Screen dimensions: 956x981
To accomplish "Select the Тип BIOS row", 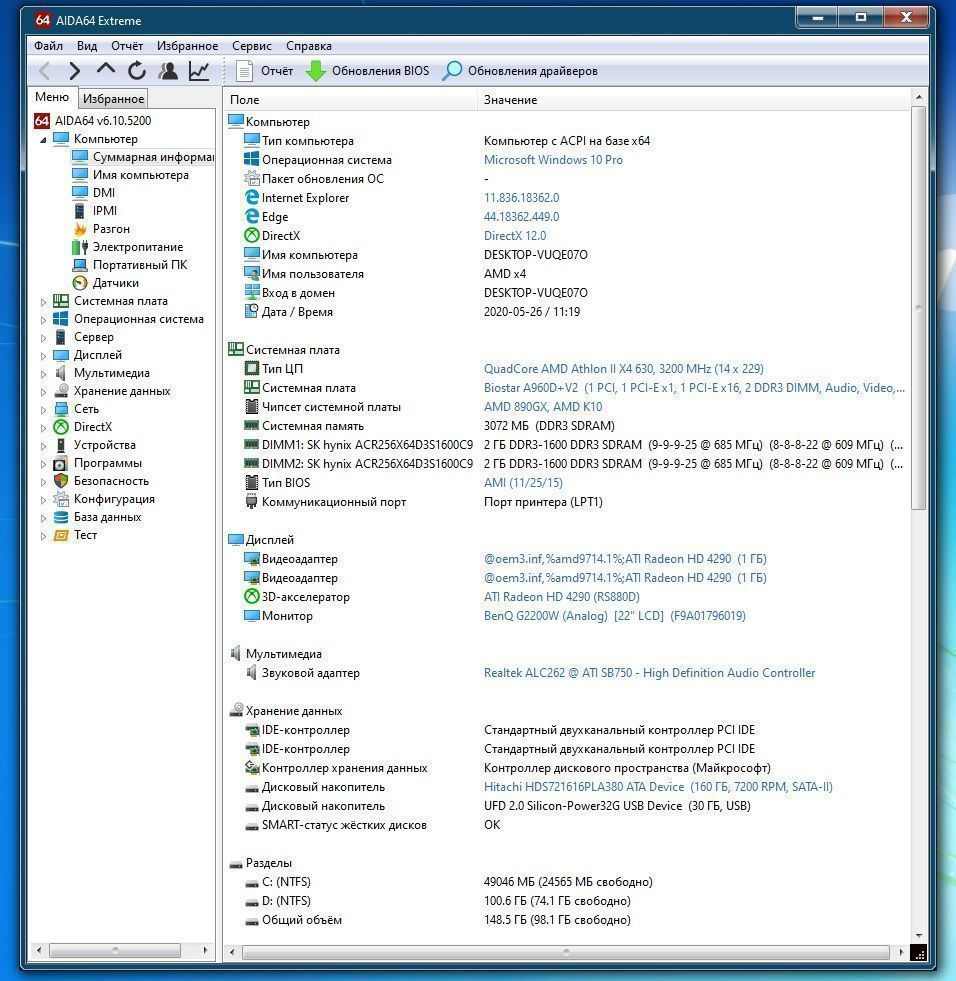I will point(567,482).
